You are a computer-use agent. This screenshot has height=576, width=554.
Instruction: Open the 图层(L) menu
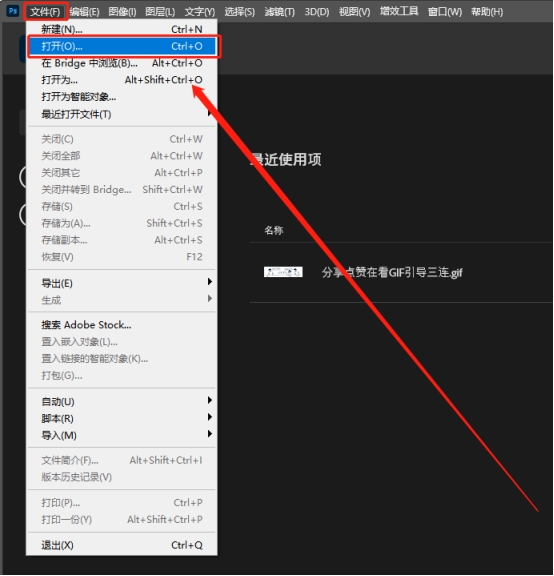point(160,12)
